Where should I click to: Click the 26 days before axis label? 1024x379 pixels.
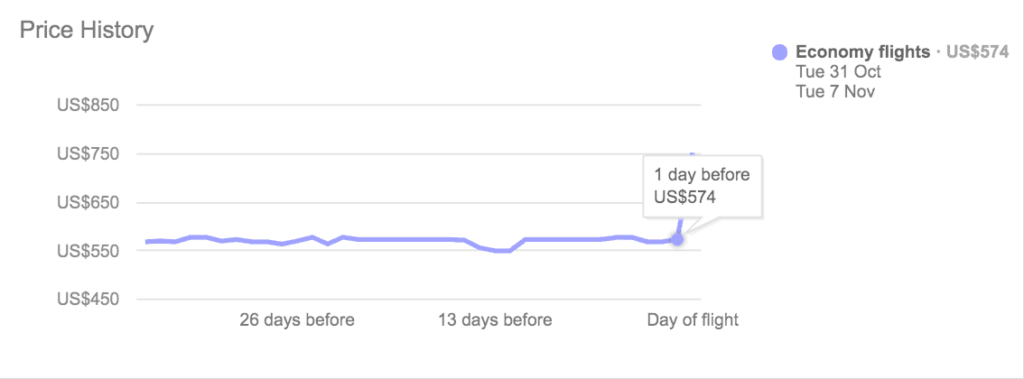tap(296, 320)
